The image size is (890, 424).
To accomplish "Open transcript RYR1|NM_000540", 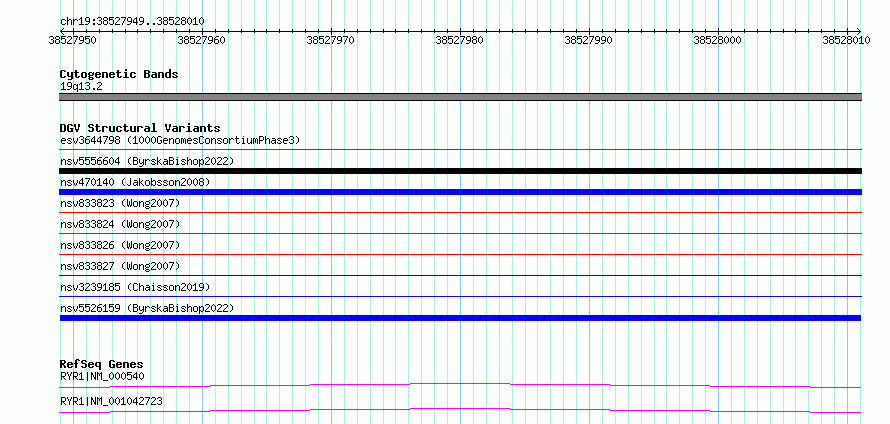I will pos(102,376).
